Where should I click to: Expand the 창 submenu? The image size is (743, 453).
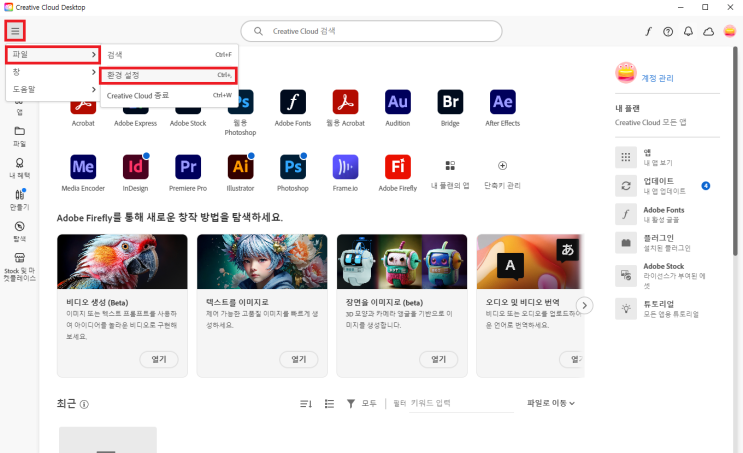[x=53, y=72]
